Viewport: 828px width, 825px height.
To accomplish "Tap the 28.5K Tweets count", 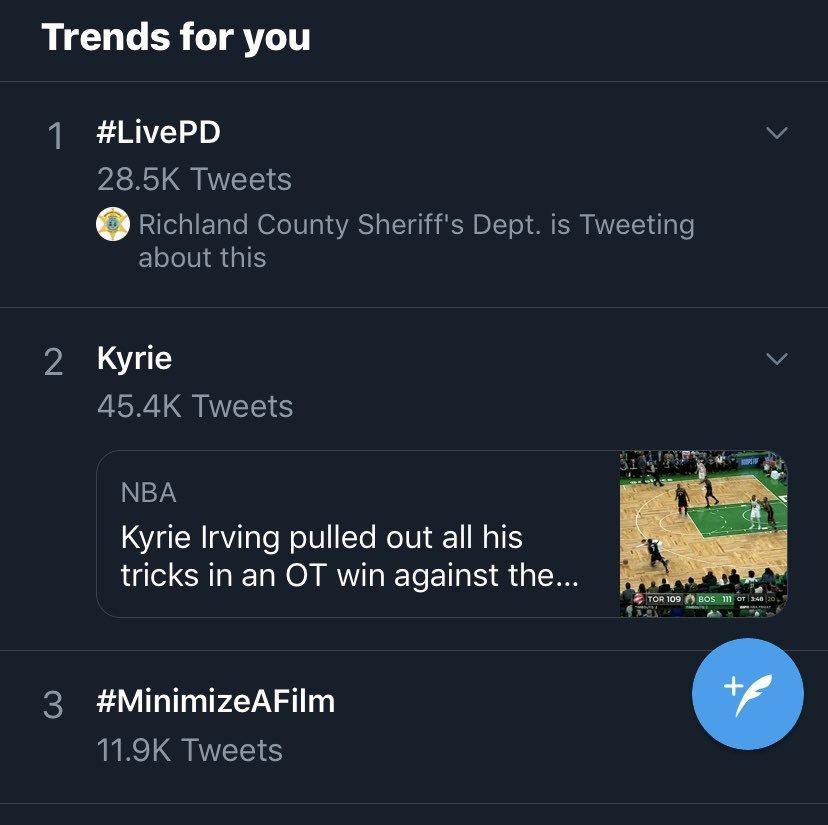I will pyautogui.click(x=194, y=180).
